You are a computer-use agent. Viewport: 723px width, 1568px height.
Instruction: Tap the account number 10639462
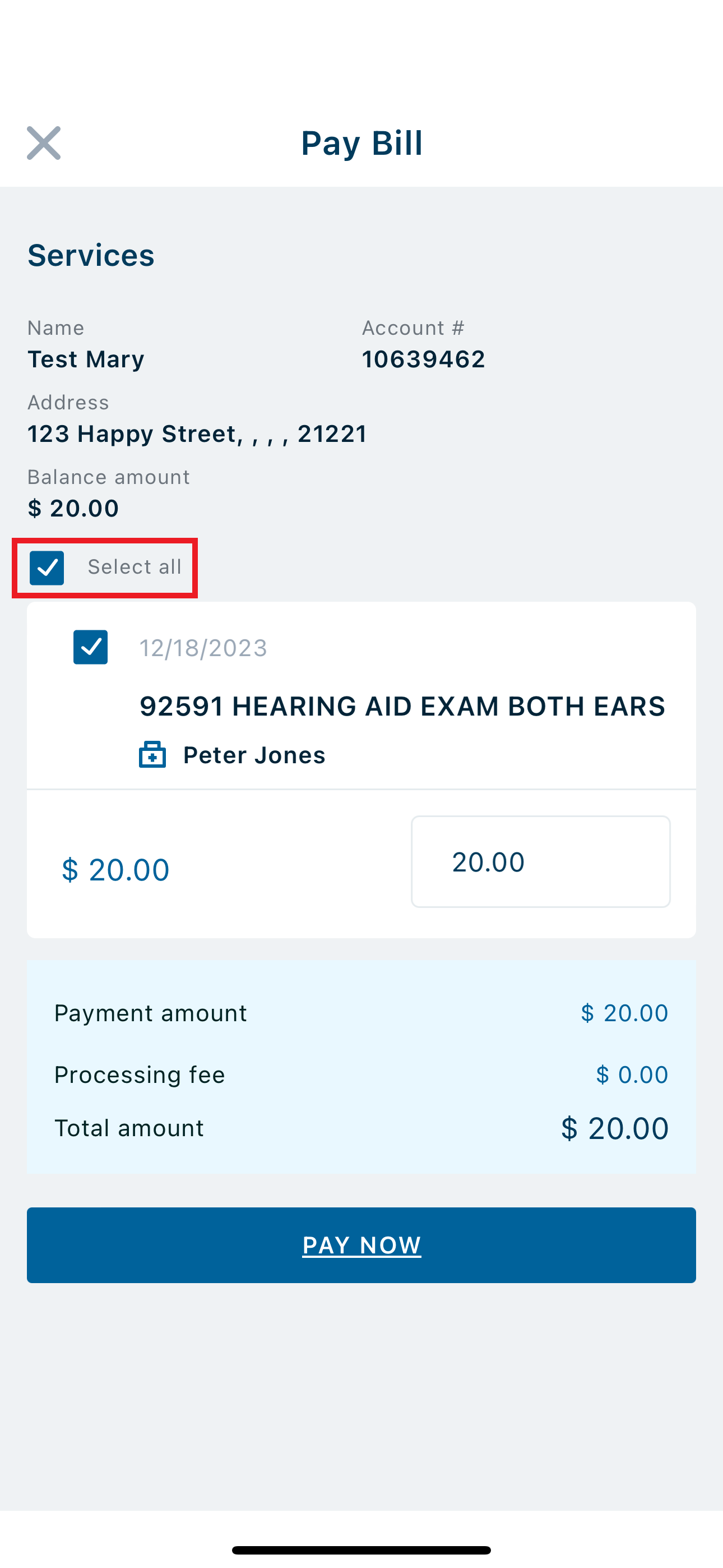point(424,359)
